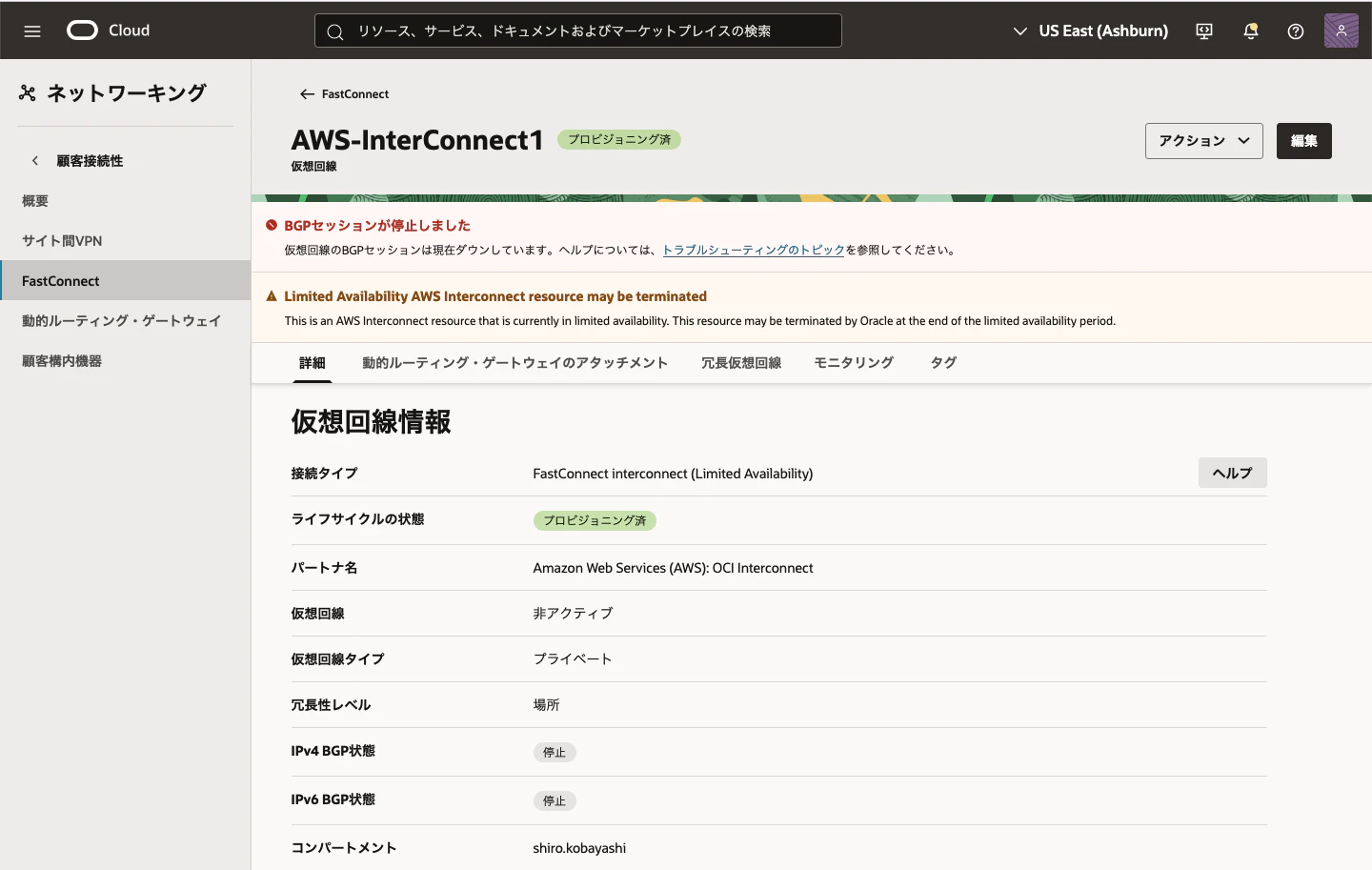
Task: Click the プライベート circuit type value
Action: pos(573,659)
